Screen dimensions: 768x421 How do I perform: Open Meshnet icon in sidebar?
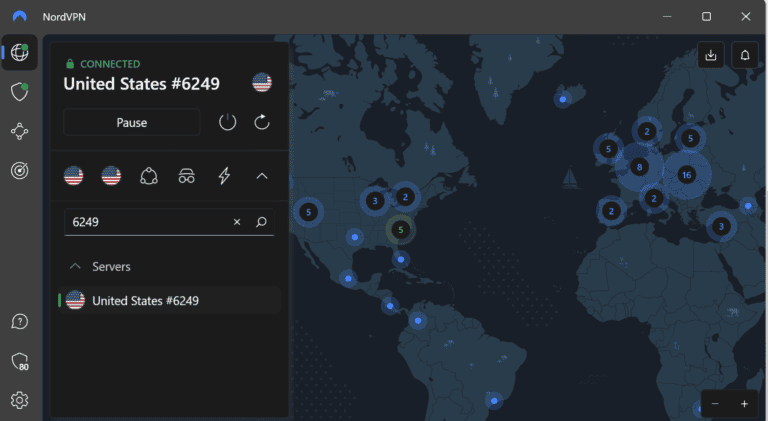19,131
